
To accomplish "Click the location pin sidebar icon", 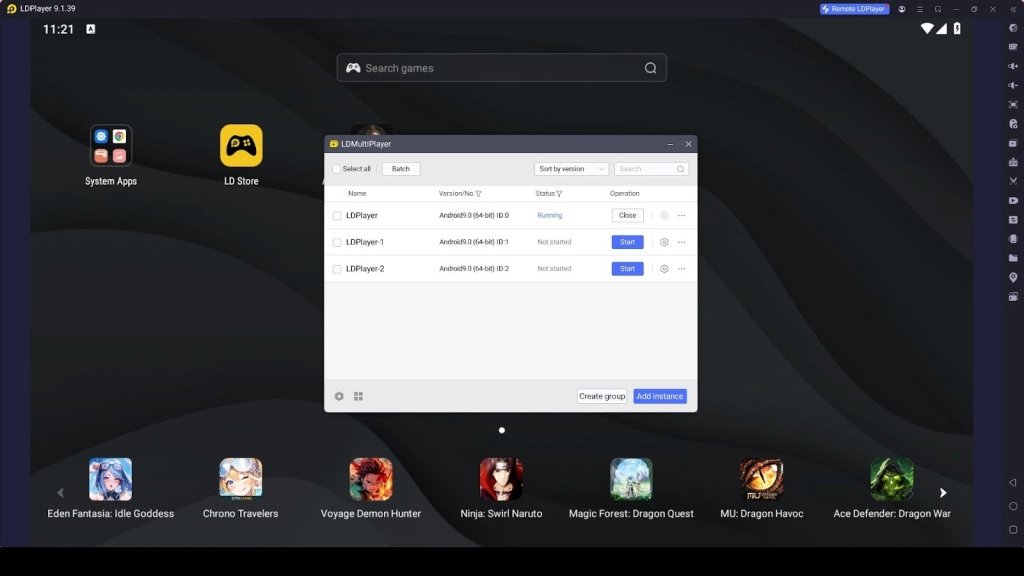I will 1013,277.
